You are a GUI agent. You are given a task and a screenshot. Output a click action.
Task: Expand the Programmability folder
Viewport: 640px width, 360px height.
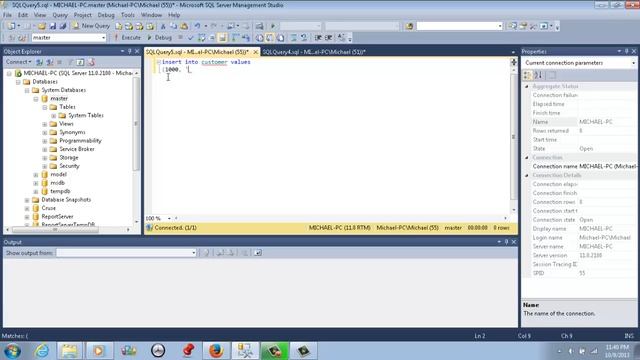pyautogui.click(x=45, y=141)
